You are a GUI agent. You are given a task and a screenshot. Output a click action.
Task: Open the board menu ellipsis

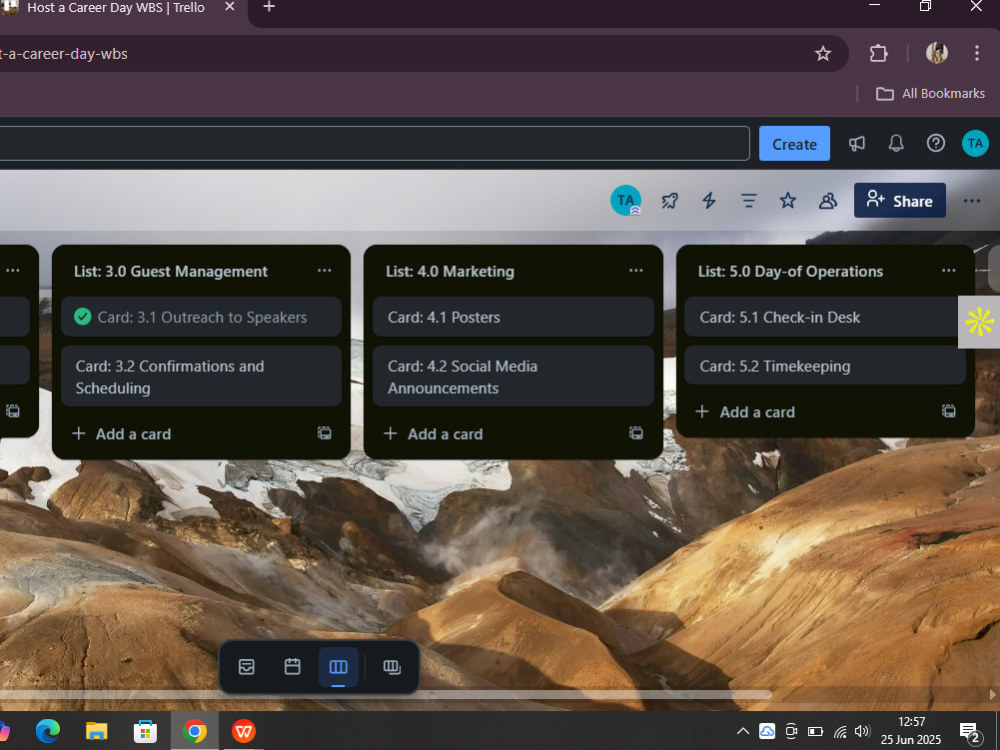pyautogui.click(x=972, y=201)
